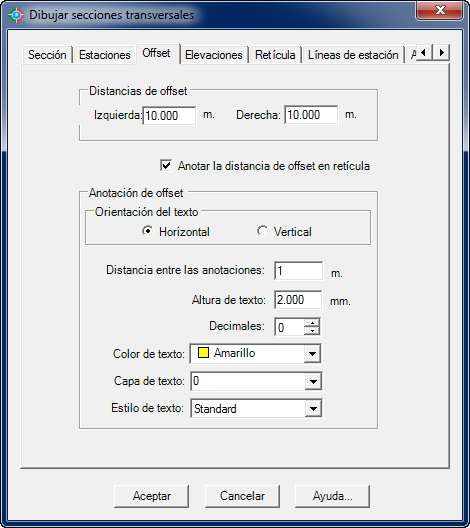Select Vertical text orientation
Image resolution: width=470 pixels, height=528 pixels.
point(262,231)
